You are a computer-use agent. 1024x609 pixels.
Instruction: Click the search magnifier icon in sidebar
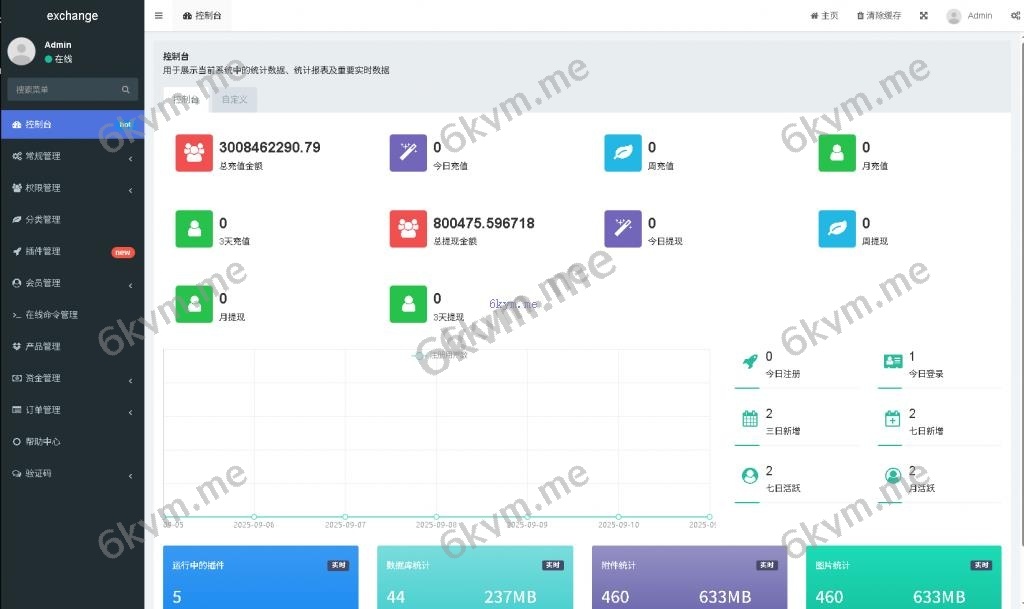[x=126, y=90]
